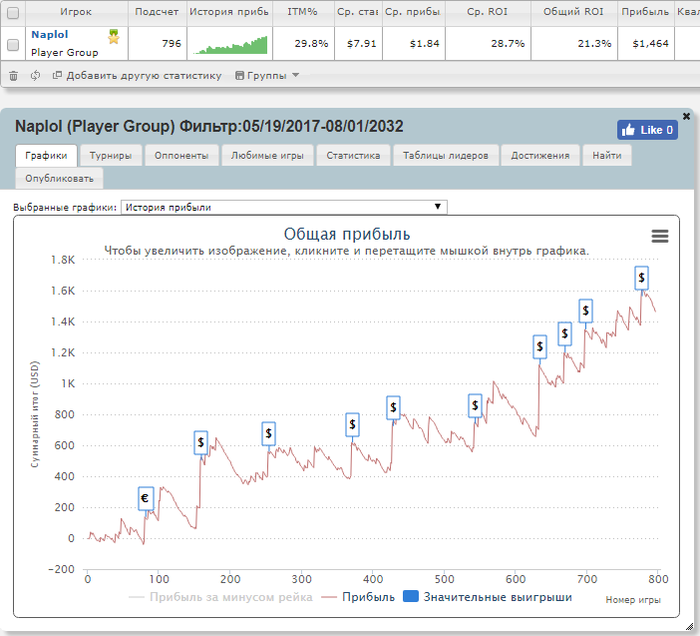Viewport: 700px width, 636px height.
Task: Open the 'Таблицы лидеров' tab
Action: [446, 155]
